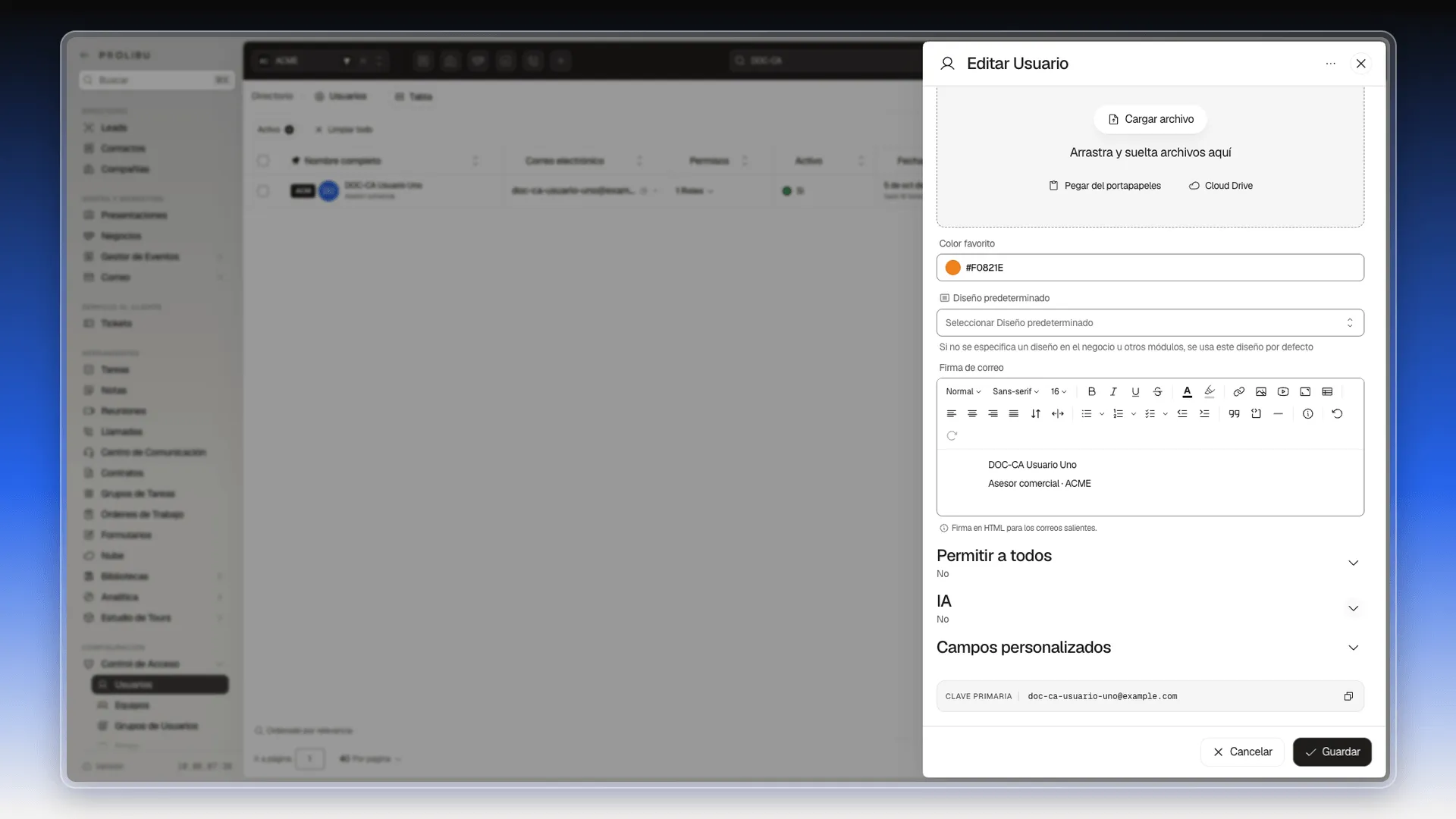1456x819 pixels.
Task: Insert a horizontal rule
Action: pos(1279,414)
